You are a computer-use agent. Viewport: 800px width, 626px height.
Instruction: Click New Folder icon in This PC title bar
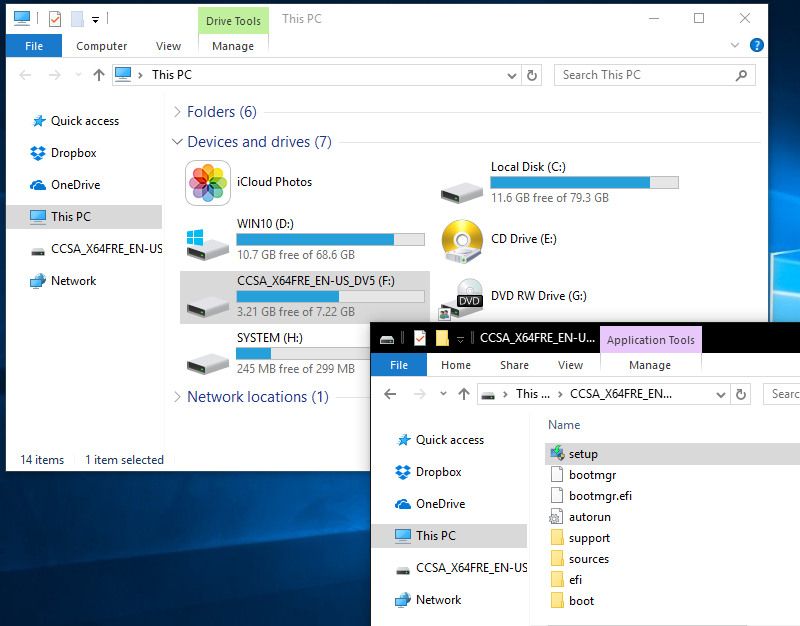coord(77,19)
